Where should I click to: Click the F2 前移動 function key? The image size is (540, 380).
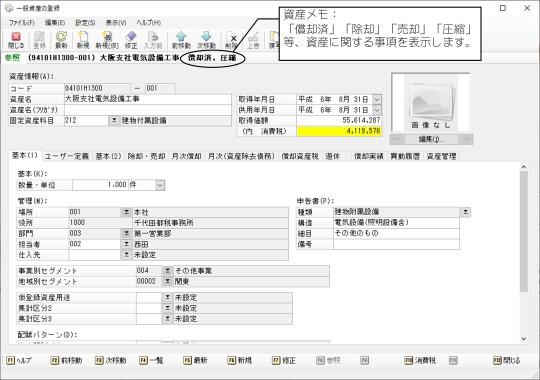point(66,360)
